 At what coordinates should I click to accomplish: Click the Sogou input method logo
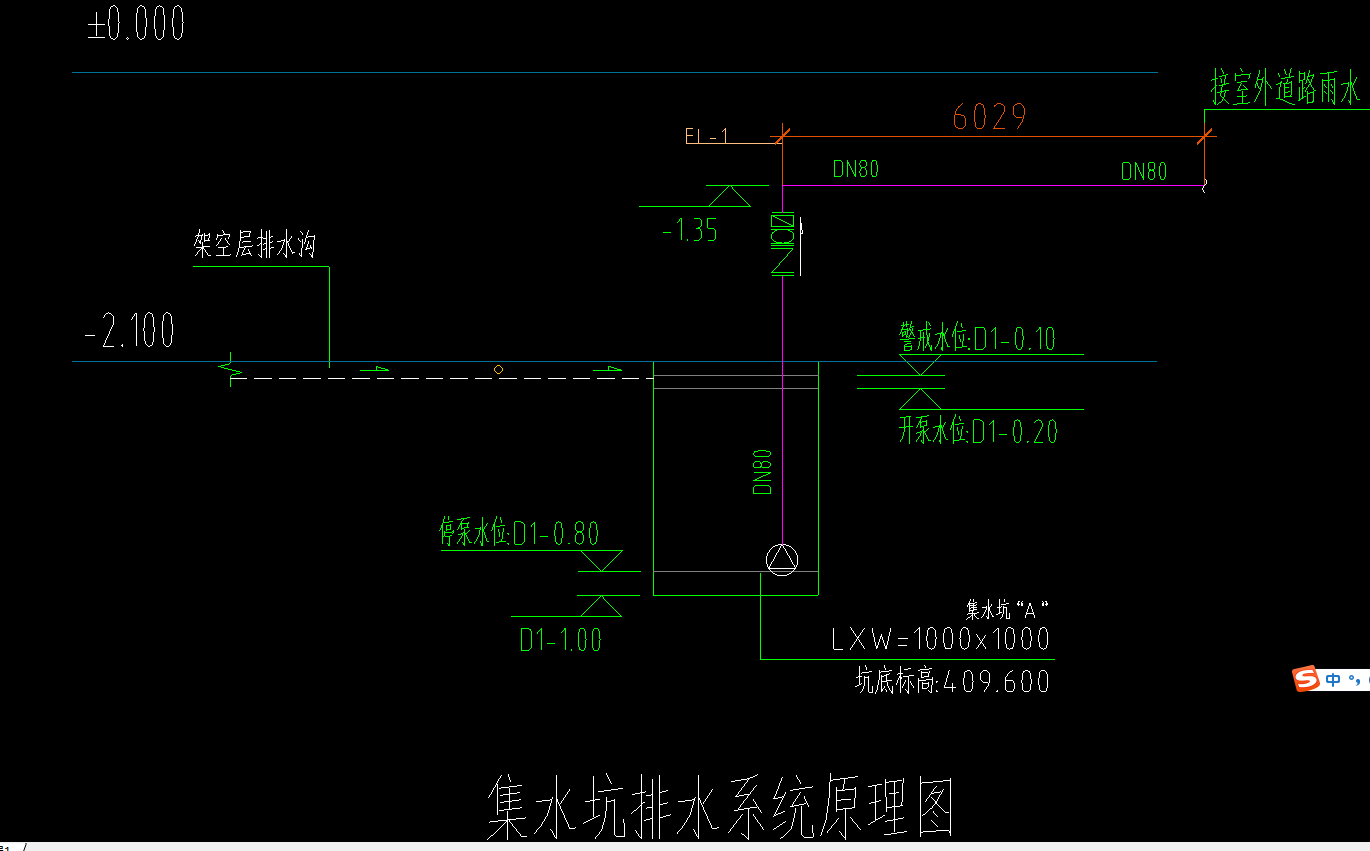[x=1306, y=679]
